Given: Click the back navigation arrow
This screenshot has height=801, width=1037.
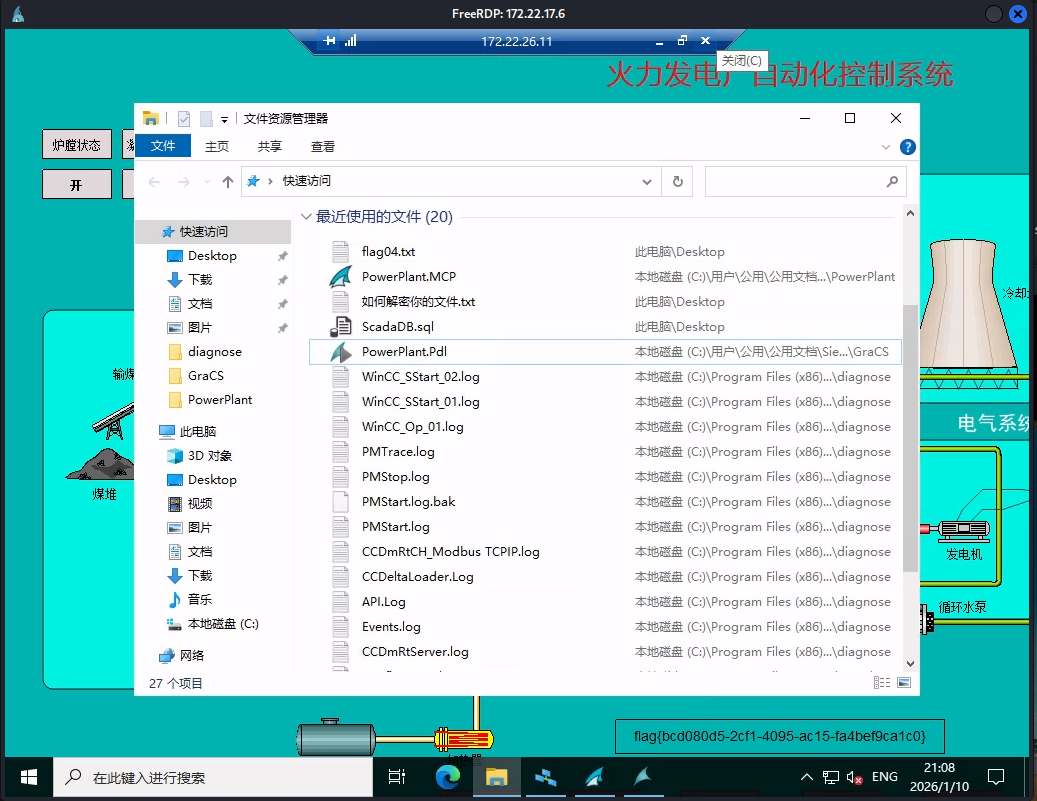Looking at the screenshot, I should click(x=154, y=181).
